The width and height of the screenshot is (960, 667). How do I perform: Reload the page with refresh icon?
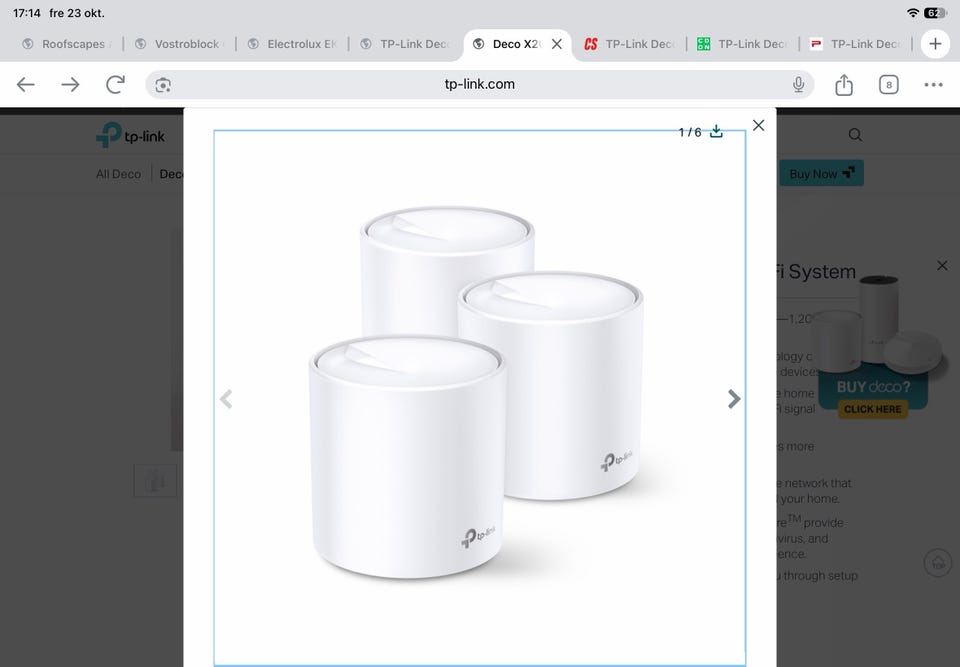point(115,85)
